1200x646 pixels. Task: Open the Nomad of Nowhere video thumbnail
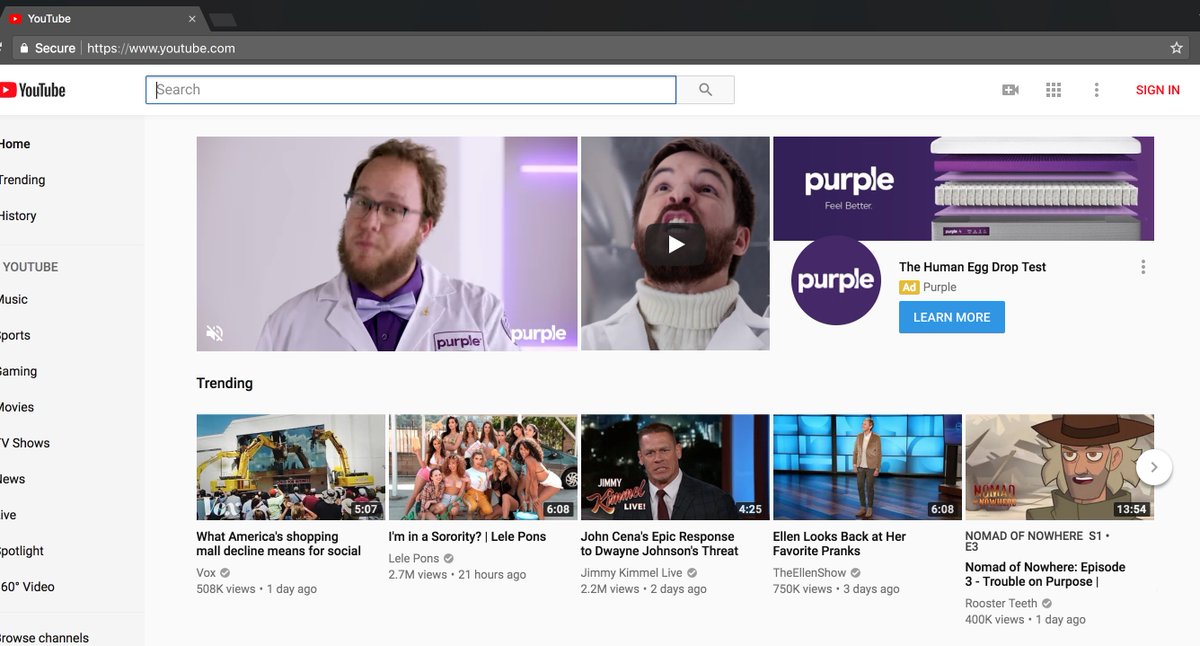(x=1059, y=467)
